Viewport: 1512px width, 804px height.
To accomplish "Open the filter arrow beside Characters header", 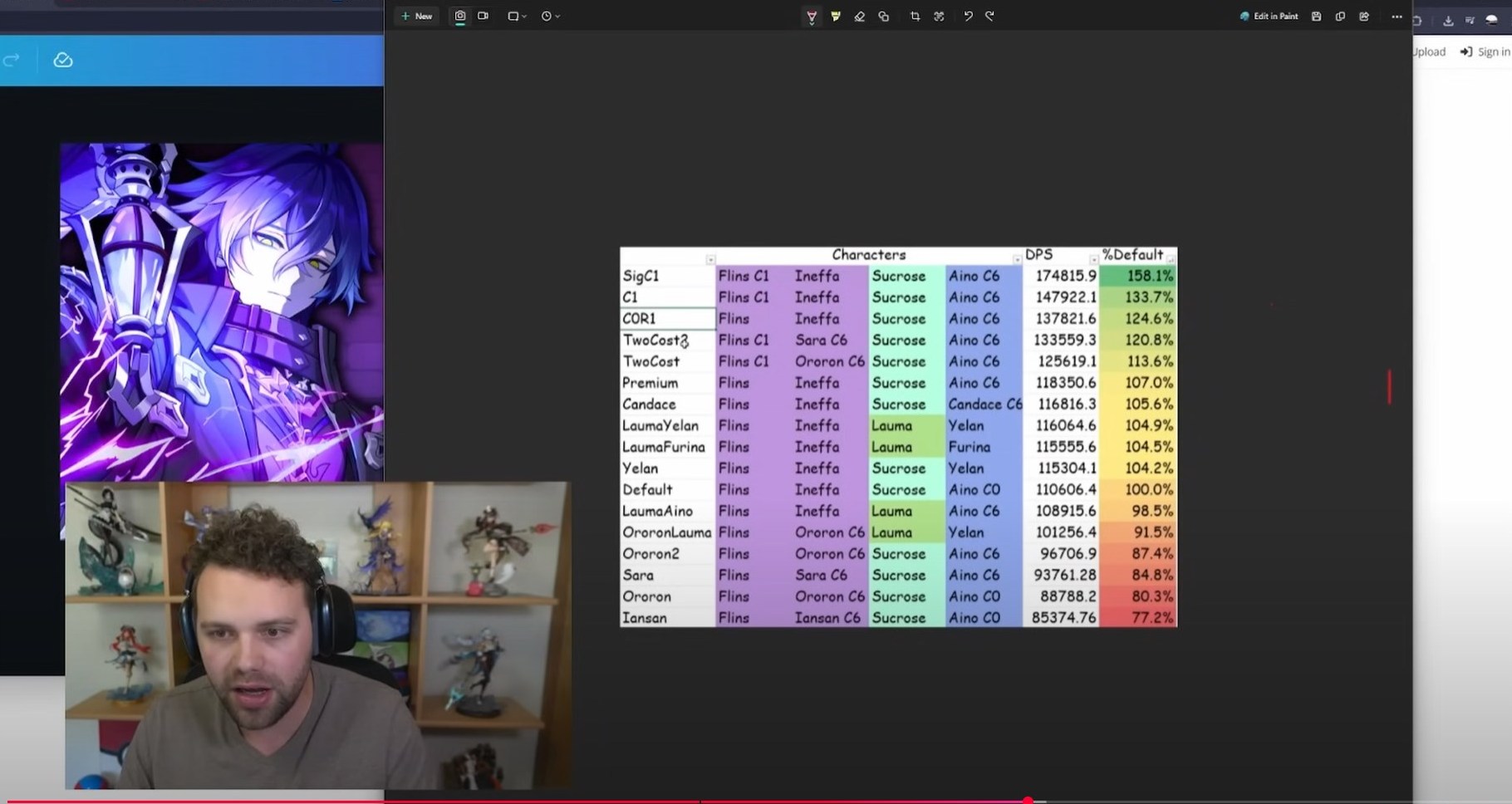I will (x=1017, y=260).
